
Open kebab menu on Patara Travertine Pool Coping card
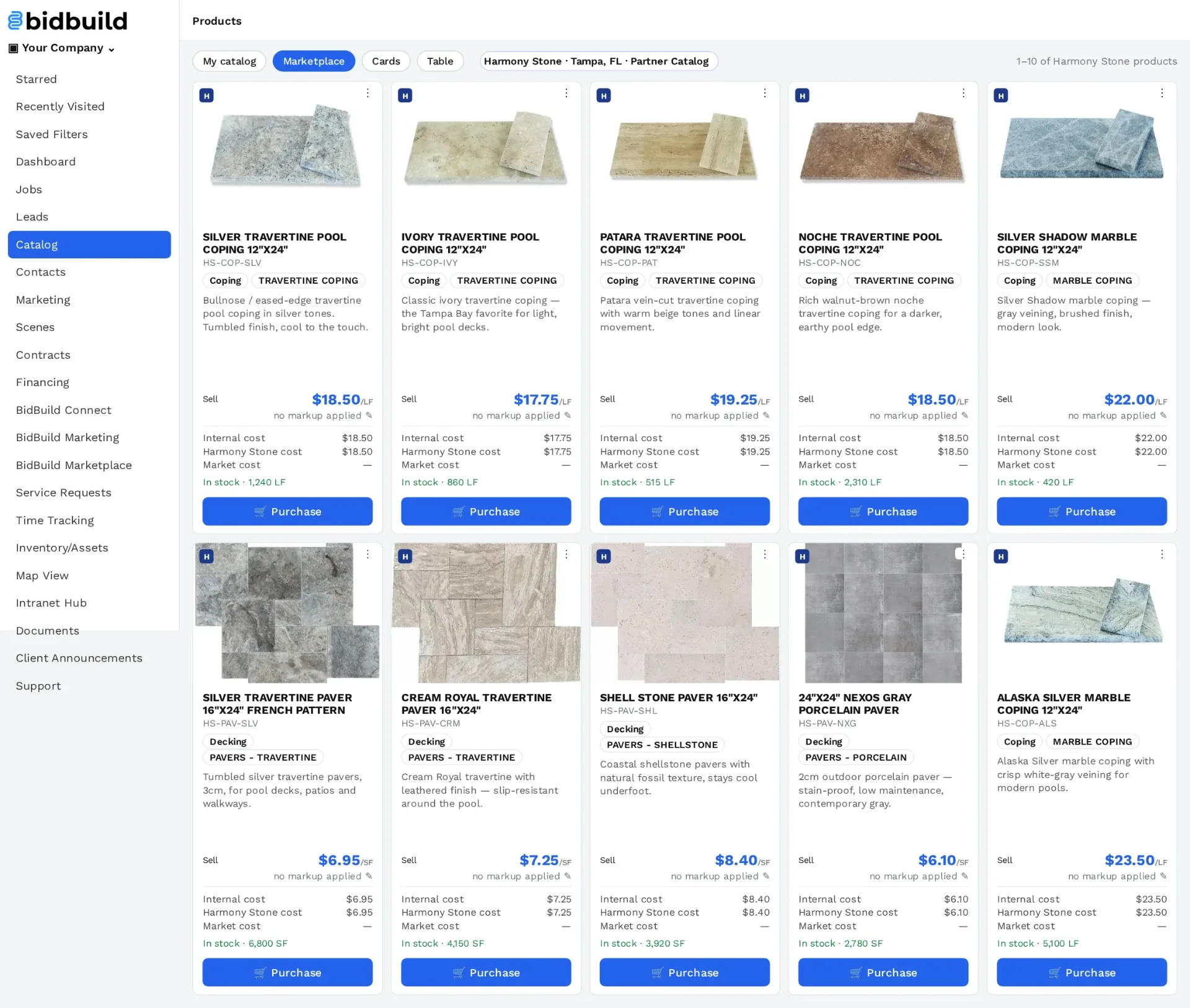765,93
